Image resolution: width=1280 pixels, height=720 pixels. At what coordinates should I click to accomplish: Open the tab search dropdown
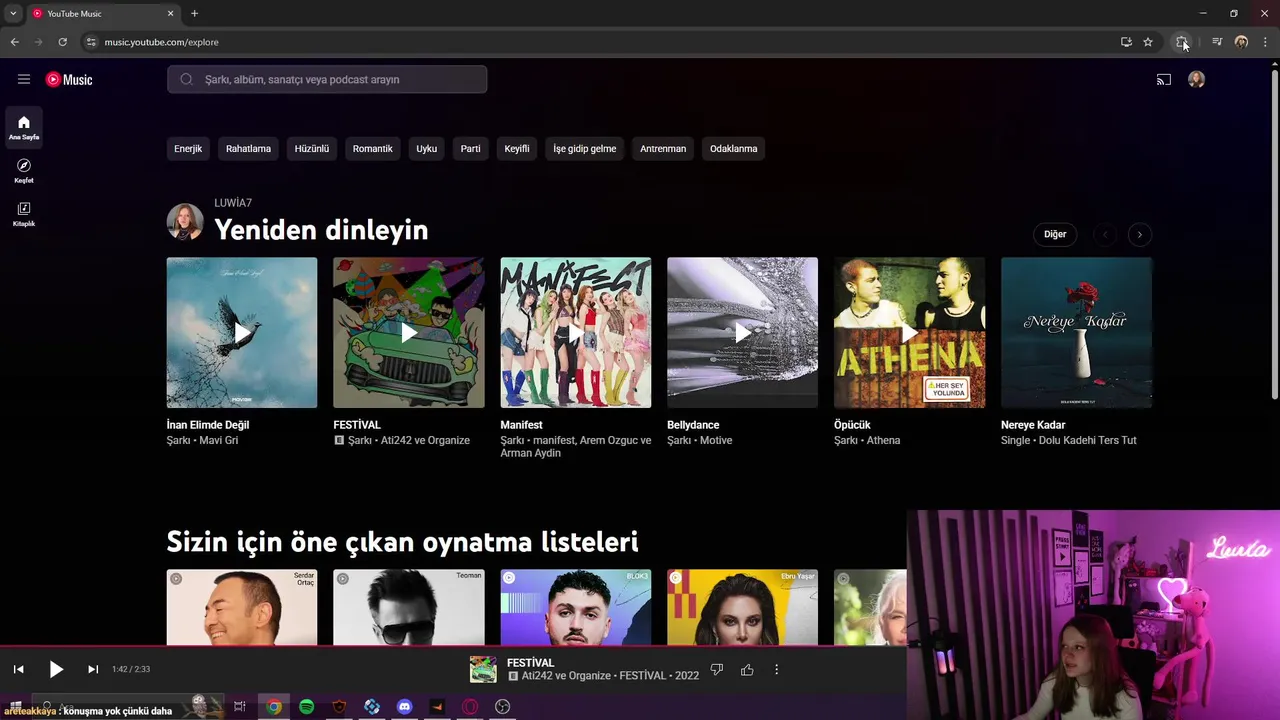pos(13,13)
